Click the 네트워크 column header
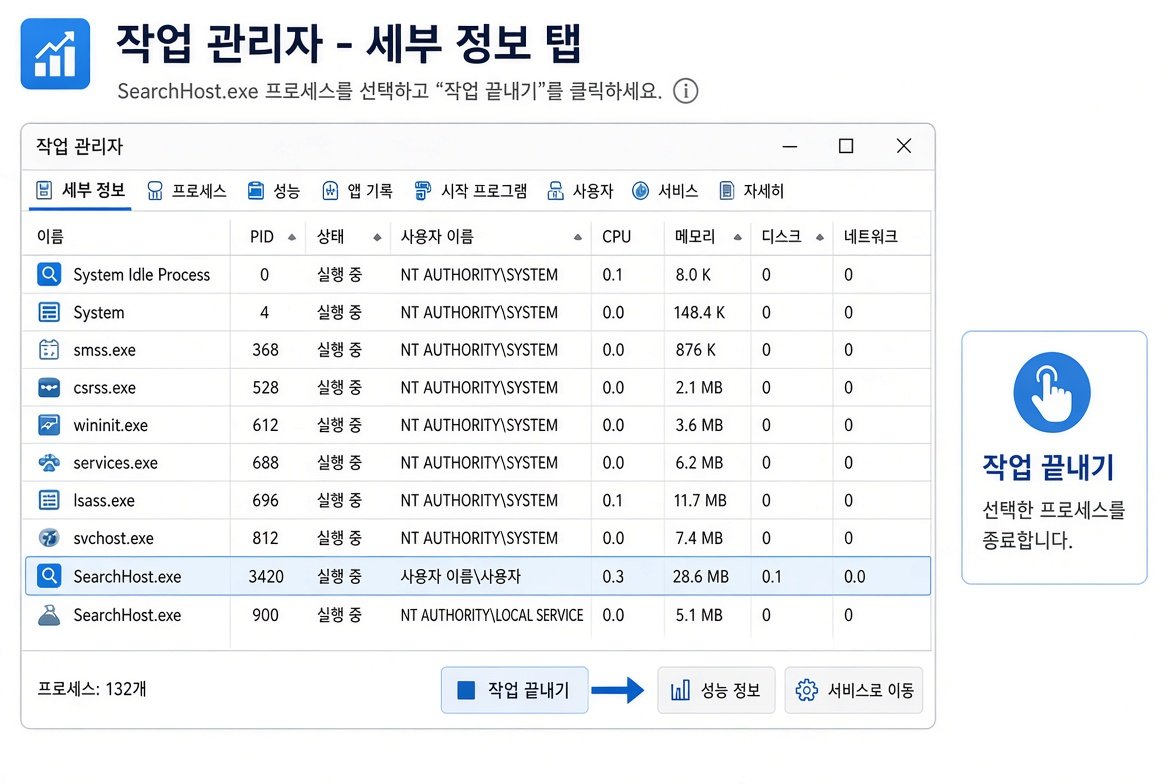The image size is (1168, 784). click(870, 236)
